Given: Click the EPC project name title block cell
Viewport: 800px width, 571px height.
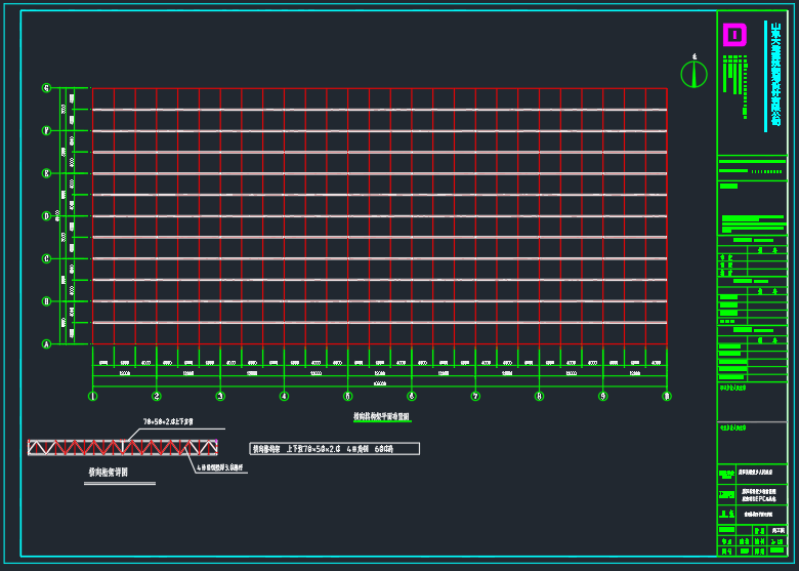Looking at the screenshot, I should (758, 493).
